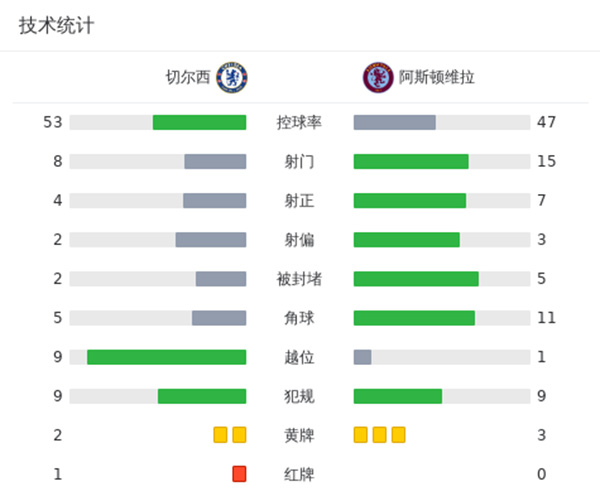Screen dimensions: 600x496
Task: Select the 越位 stat label
Action: (x=299, y=357)
